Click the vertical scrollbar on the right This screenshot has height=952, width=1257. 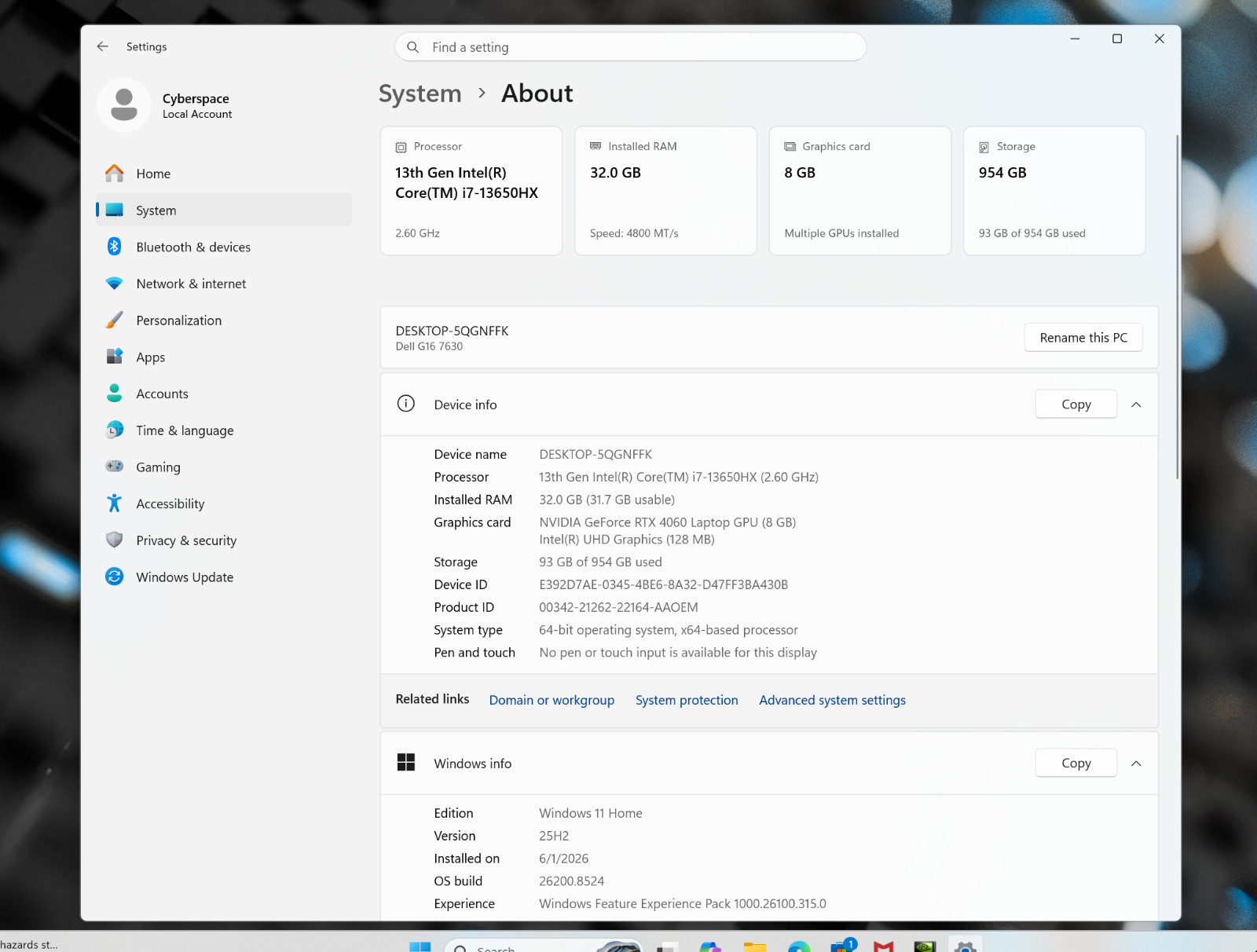1177,306
